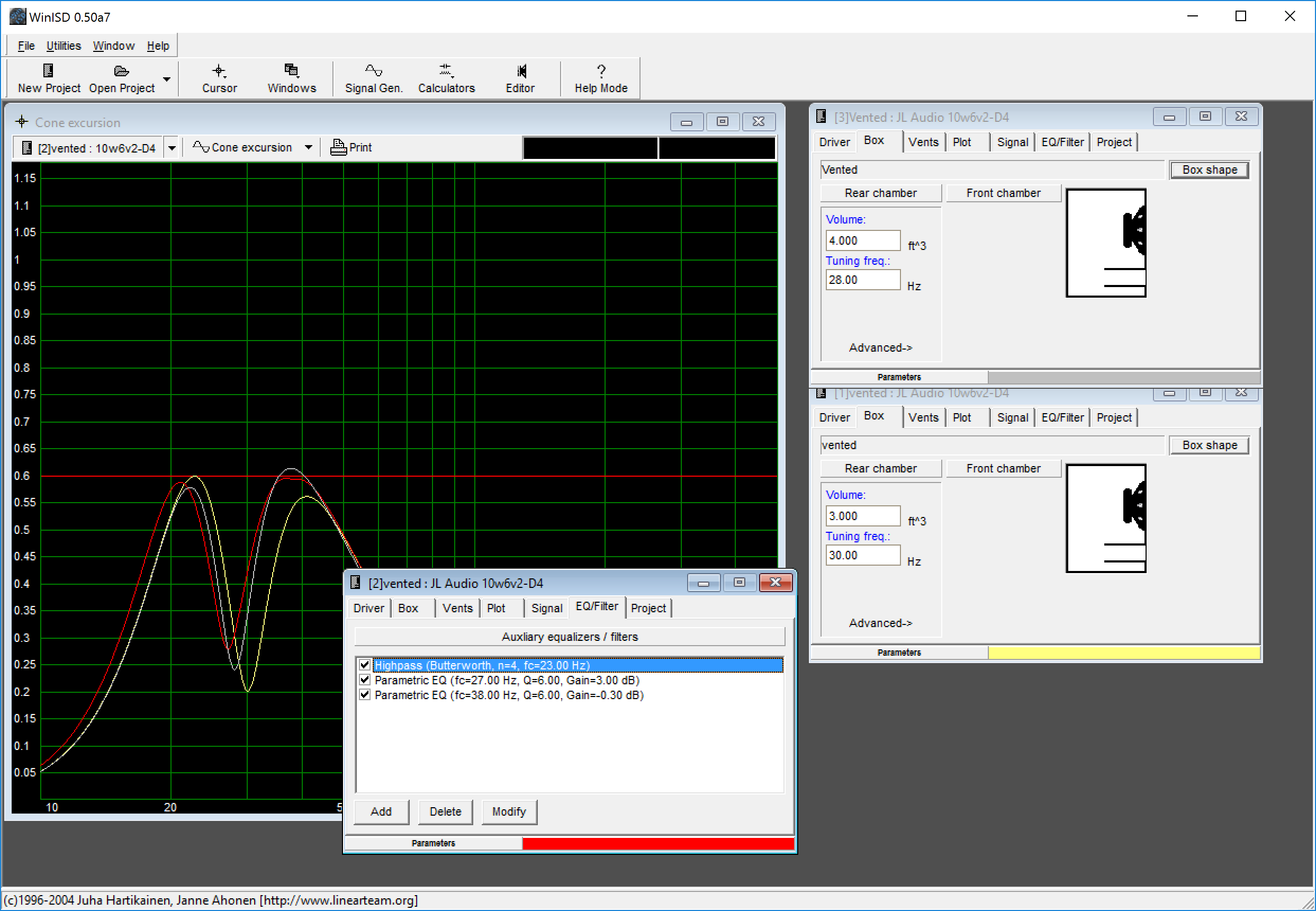The height and width of the screenshot is (911, 1316).
Task: Open the project selector dropdown in graph window
Action: click(172, 148)
